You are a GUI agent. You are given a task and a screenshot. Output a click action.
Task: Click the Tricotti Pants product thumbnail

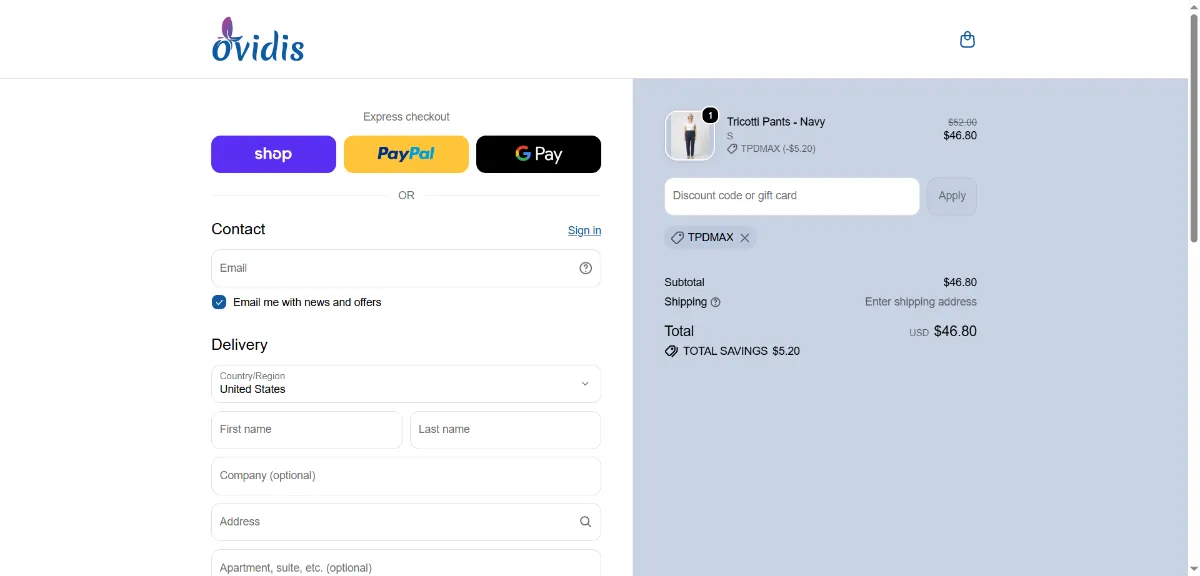tap(690, 135)
